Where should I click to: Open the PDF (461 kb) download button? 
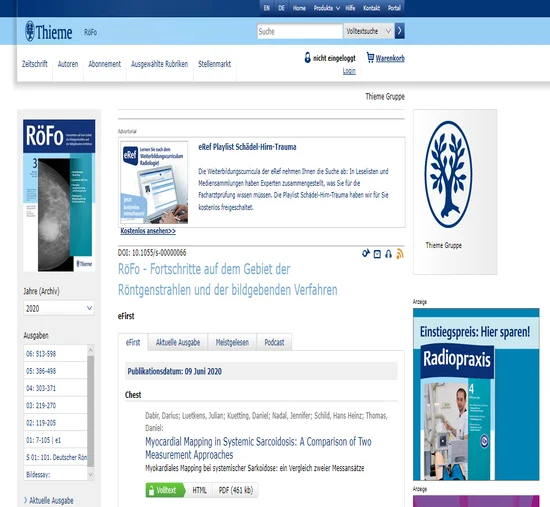(x=236, y=490)
